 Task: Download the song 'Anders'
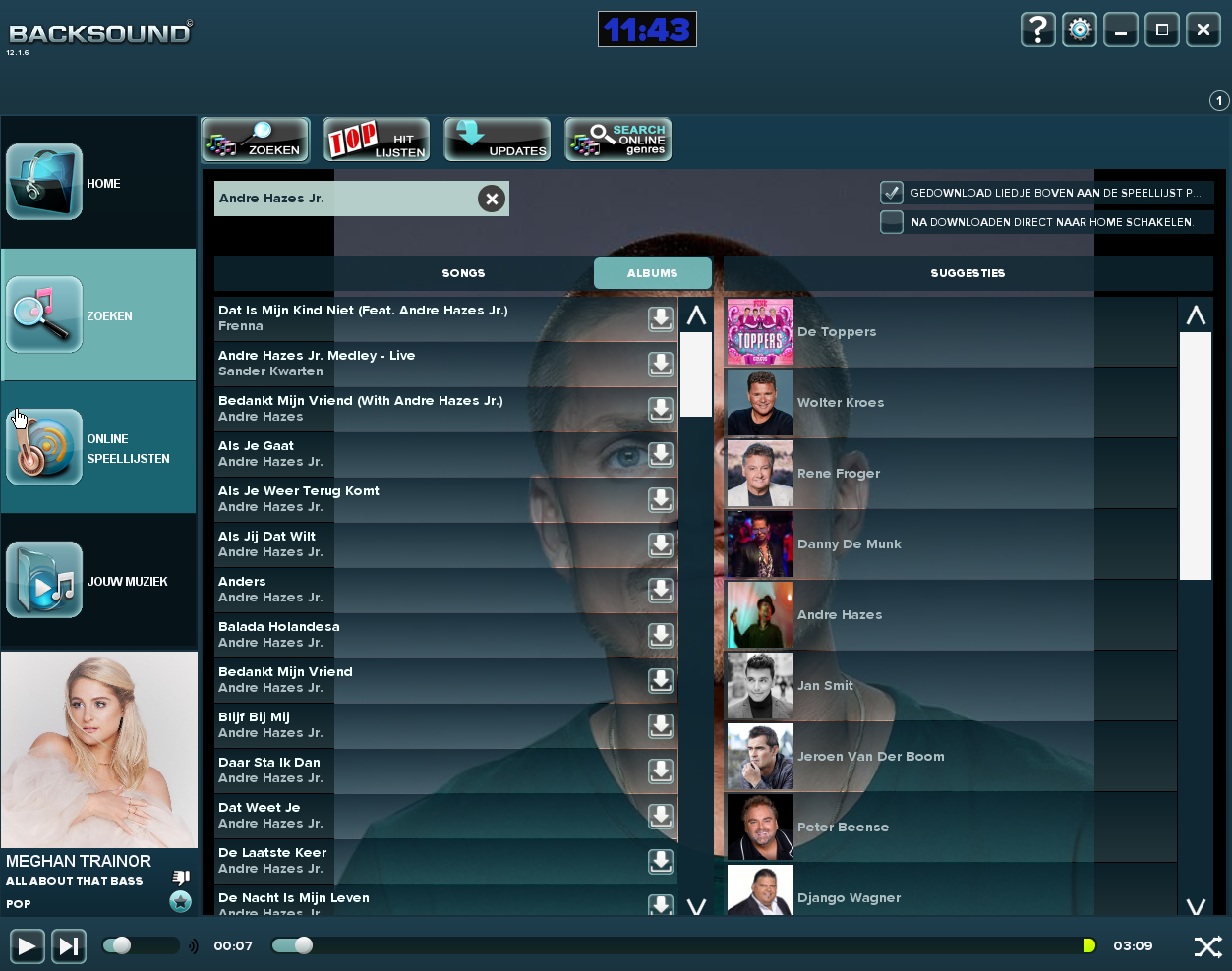[661, 590]
